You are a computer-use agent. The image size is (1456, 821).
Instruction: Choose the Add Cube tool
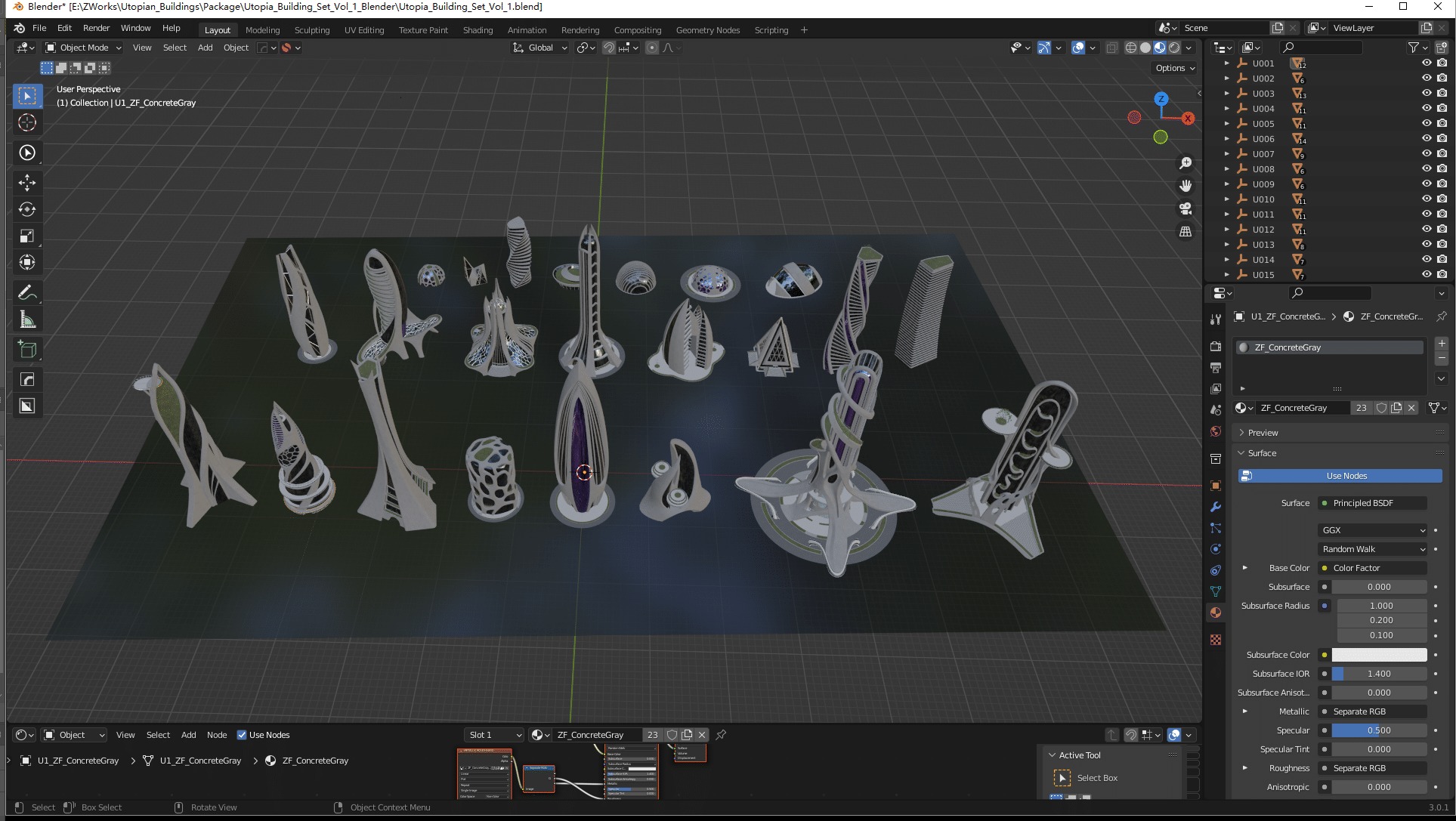click(x=27, y=349)
